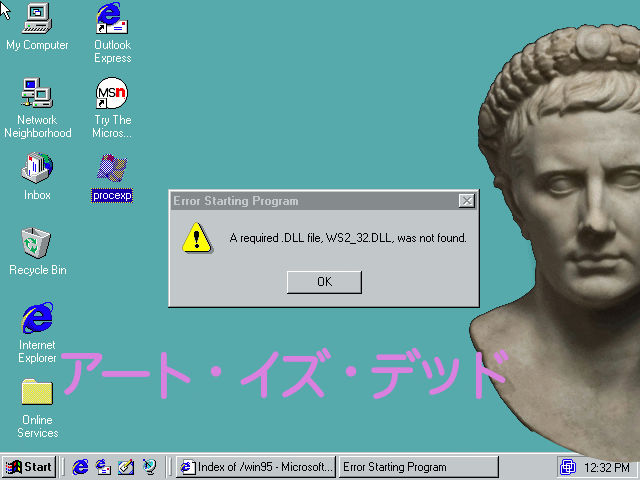
Task: Open My Computer desktop icon
Action: point(37,18)
